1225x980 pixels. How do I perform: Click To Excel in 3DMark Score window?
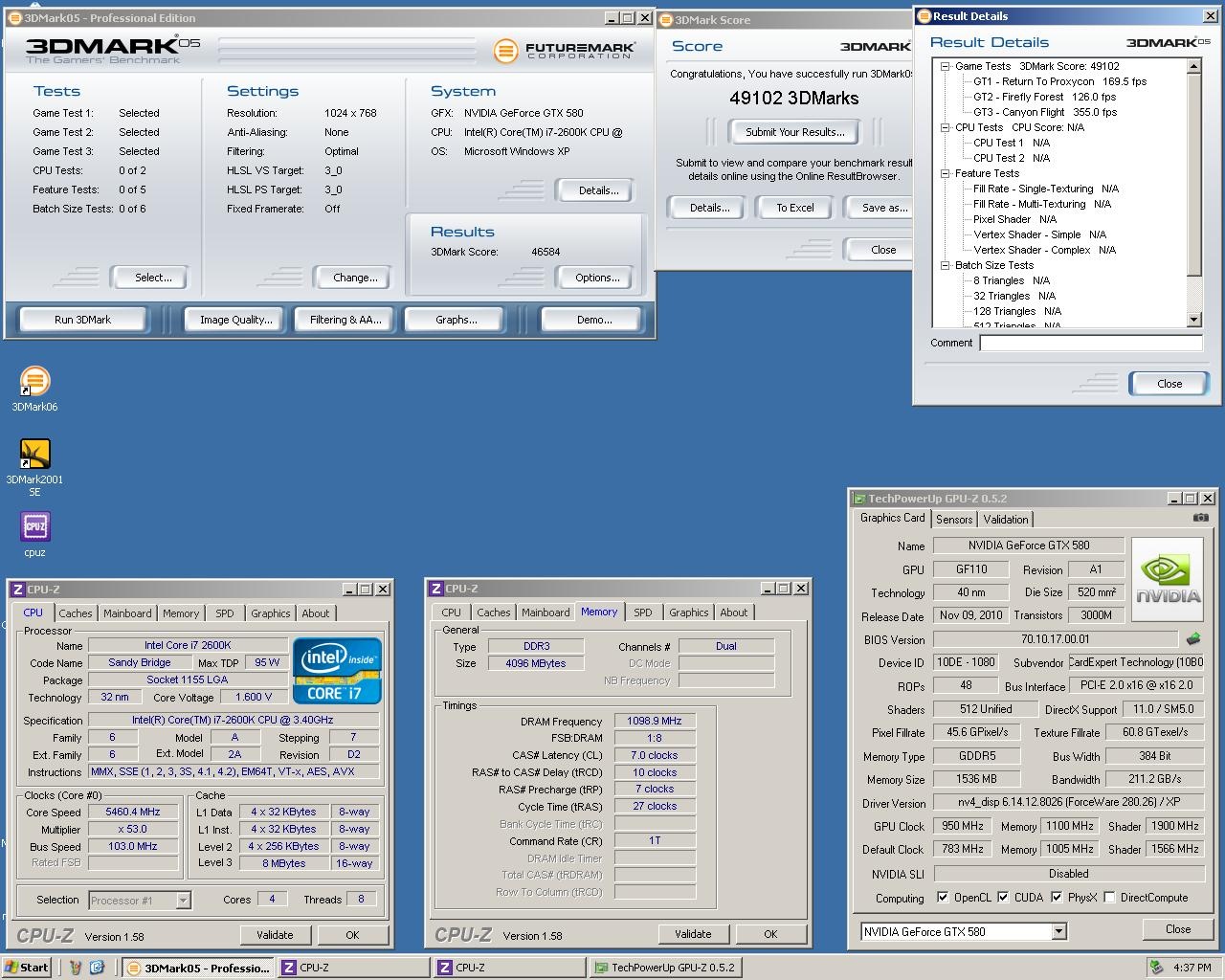[794, 208]
